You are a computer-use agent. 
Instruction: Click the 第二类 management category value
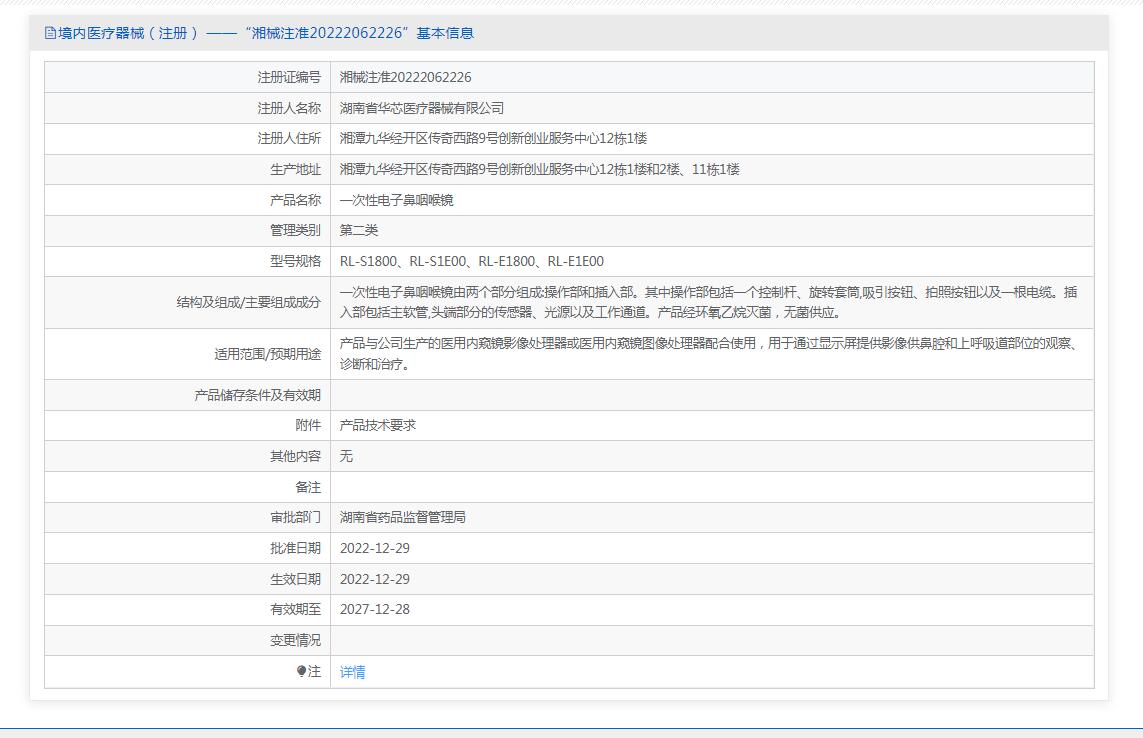pyautogui.click(x=359, y=231)
